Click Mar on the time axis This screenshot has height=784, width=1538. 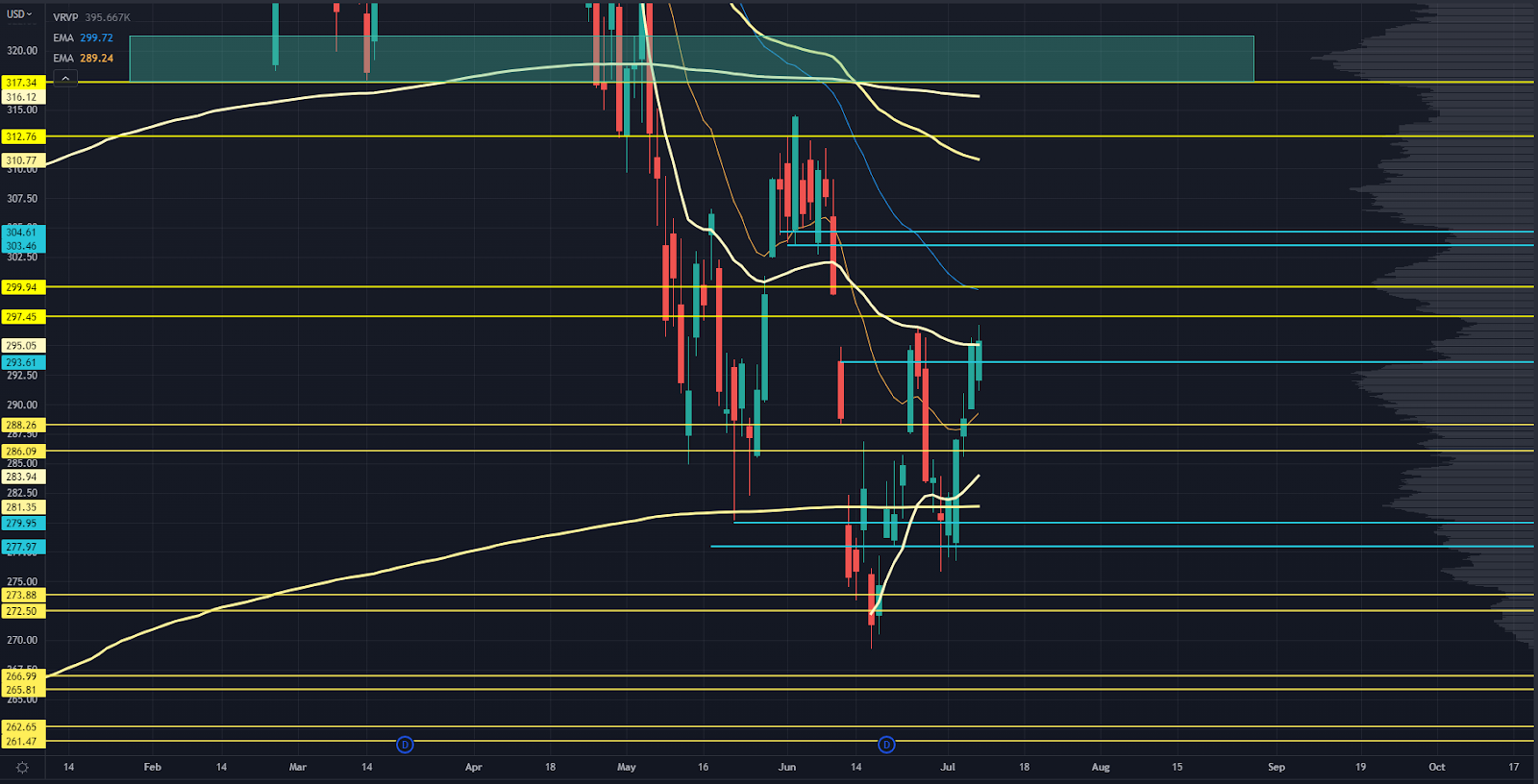click(298, 767)
